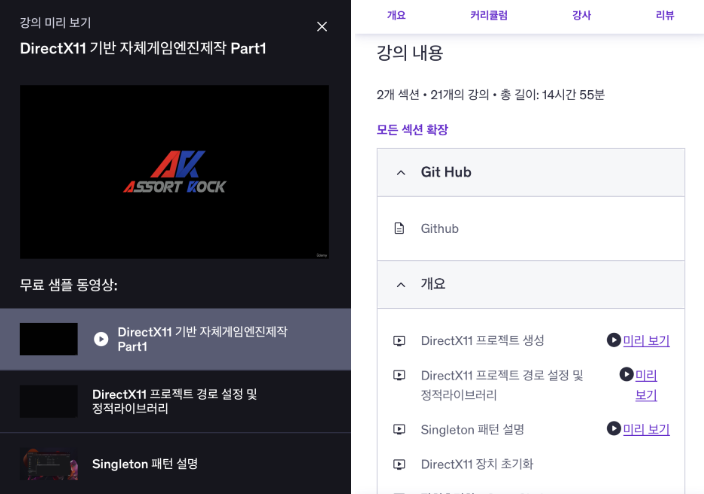The image size is (704, 494).
Task: Click 미리 보기 link for 경로 설정 lecture
Action: click(x=646, y=385)
